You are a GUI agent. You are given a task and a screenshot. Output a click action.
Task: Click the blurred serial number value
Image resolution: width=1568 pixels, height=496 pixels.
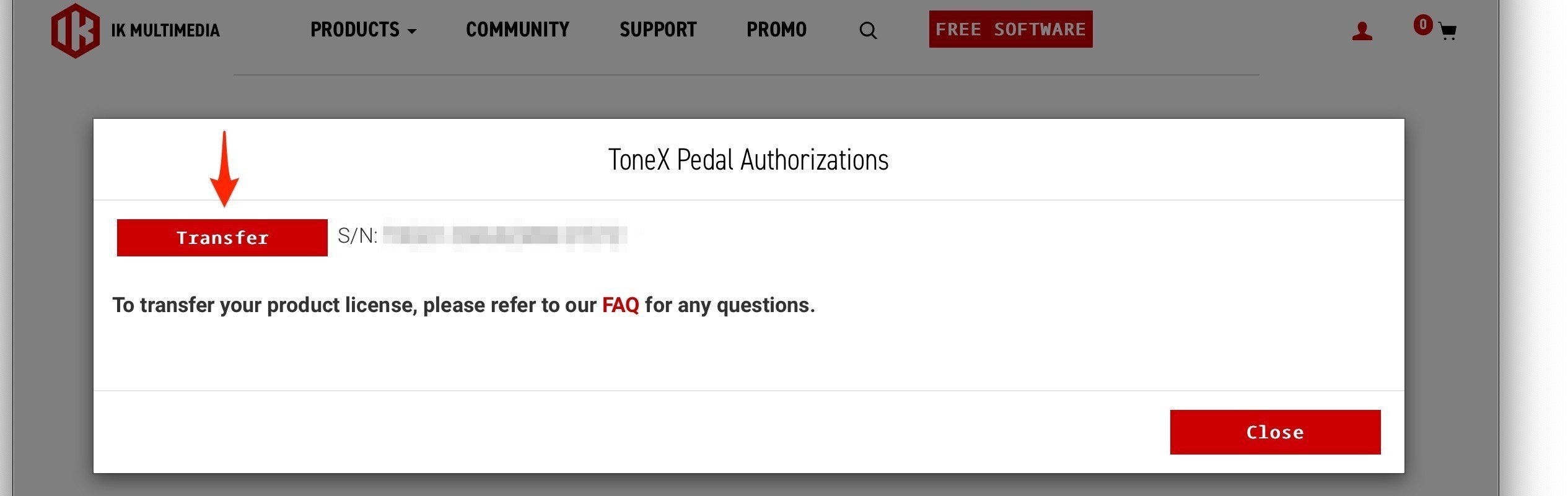tap(504, 235)
